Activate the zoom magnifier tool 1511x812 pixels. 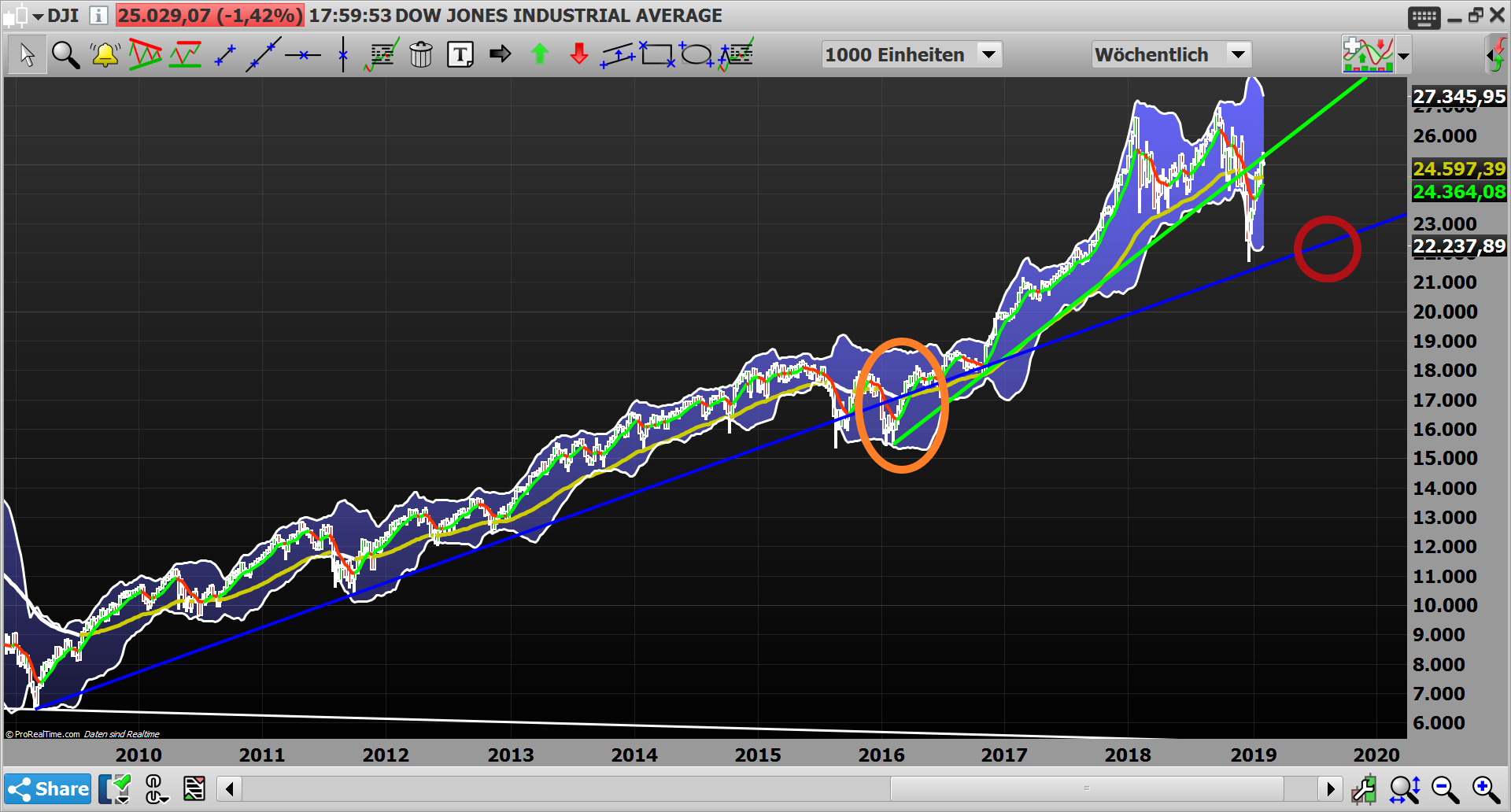pos(65,54)
